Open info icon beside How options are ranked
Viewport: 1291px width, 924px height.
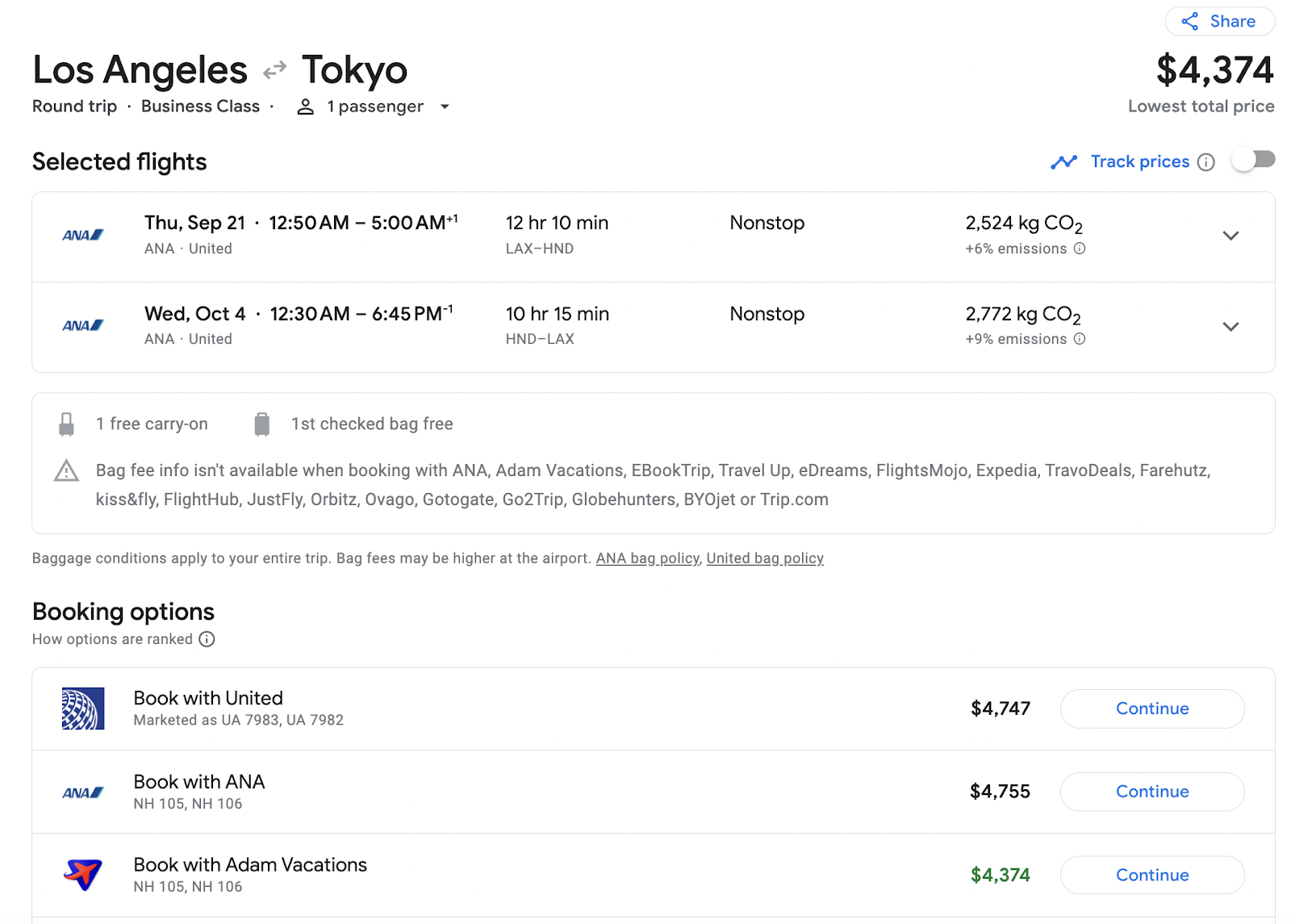207,639
